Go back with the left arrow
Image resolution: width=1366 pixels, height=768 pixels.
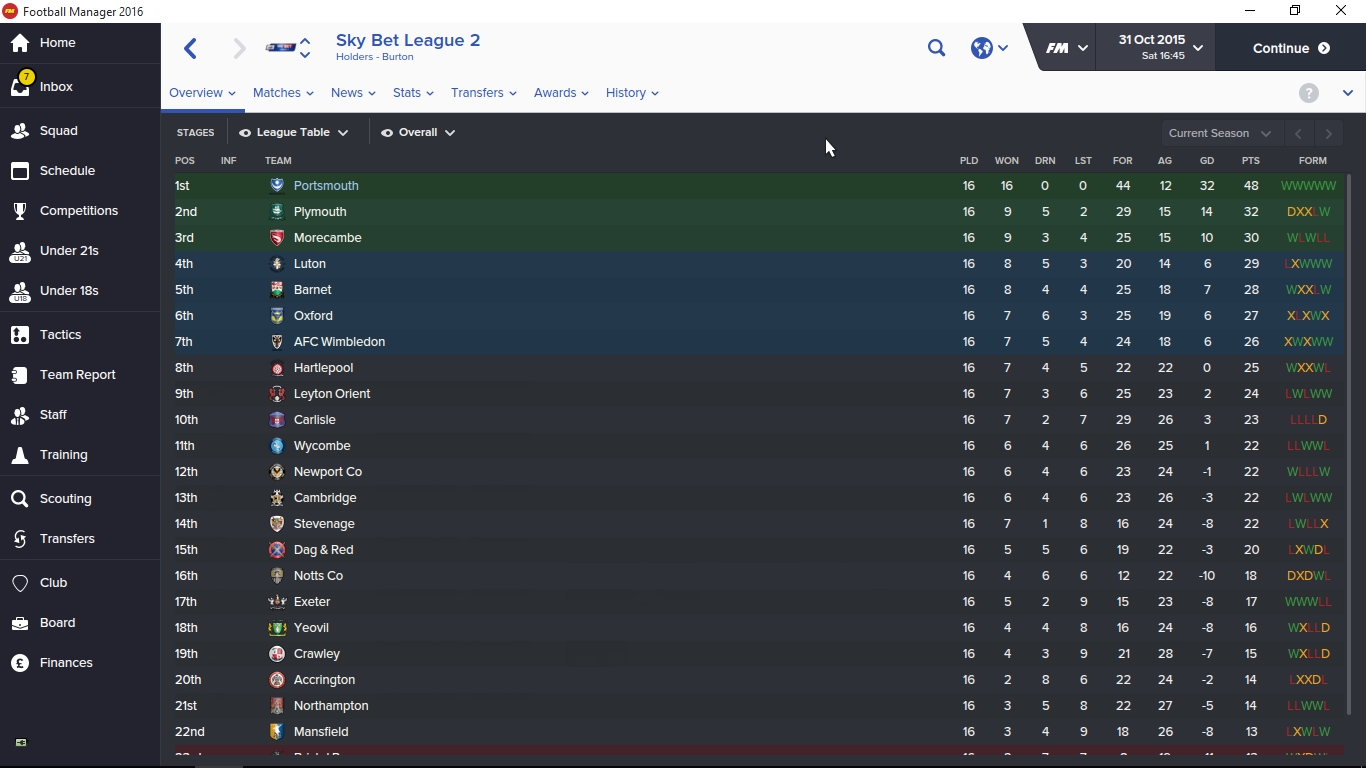coord(191,48)
